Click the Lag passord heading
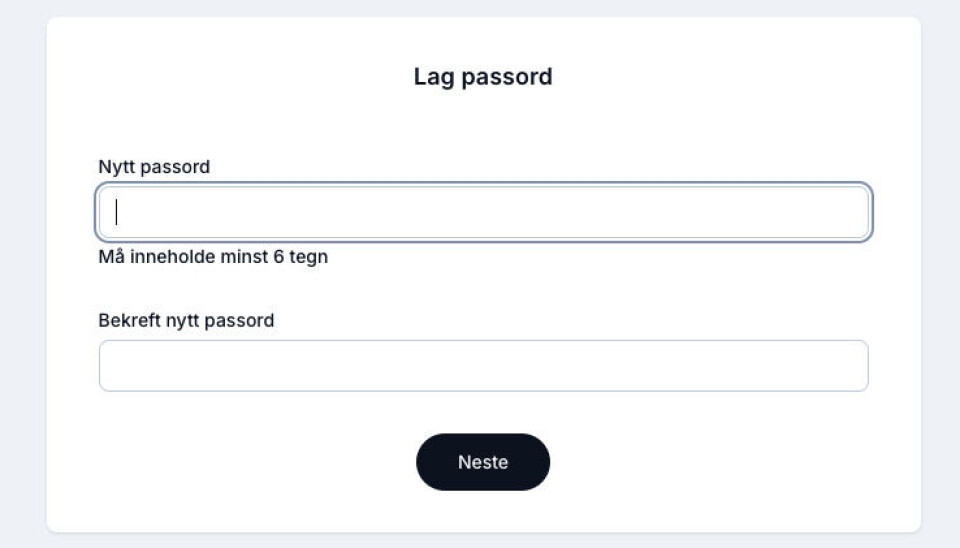Image resolution: width=960 pixels, height=548 pixels. coord(483,77)
